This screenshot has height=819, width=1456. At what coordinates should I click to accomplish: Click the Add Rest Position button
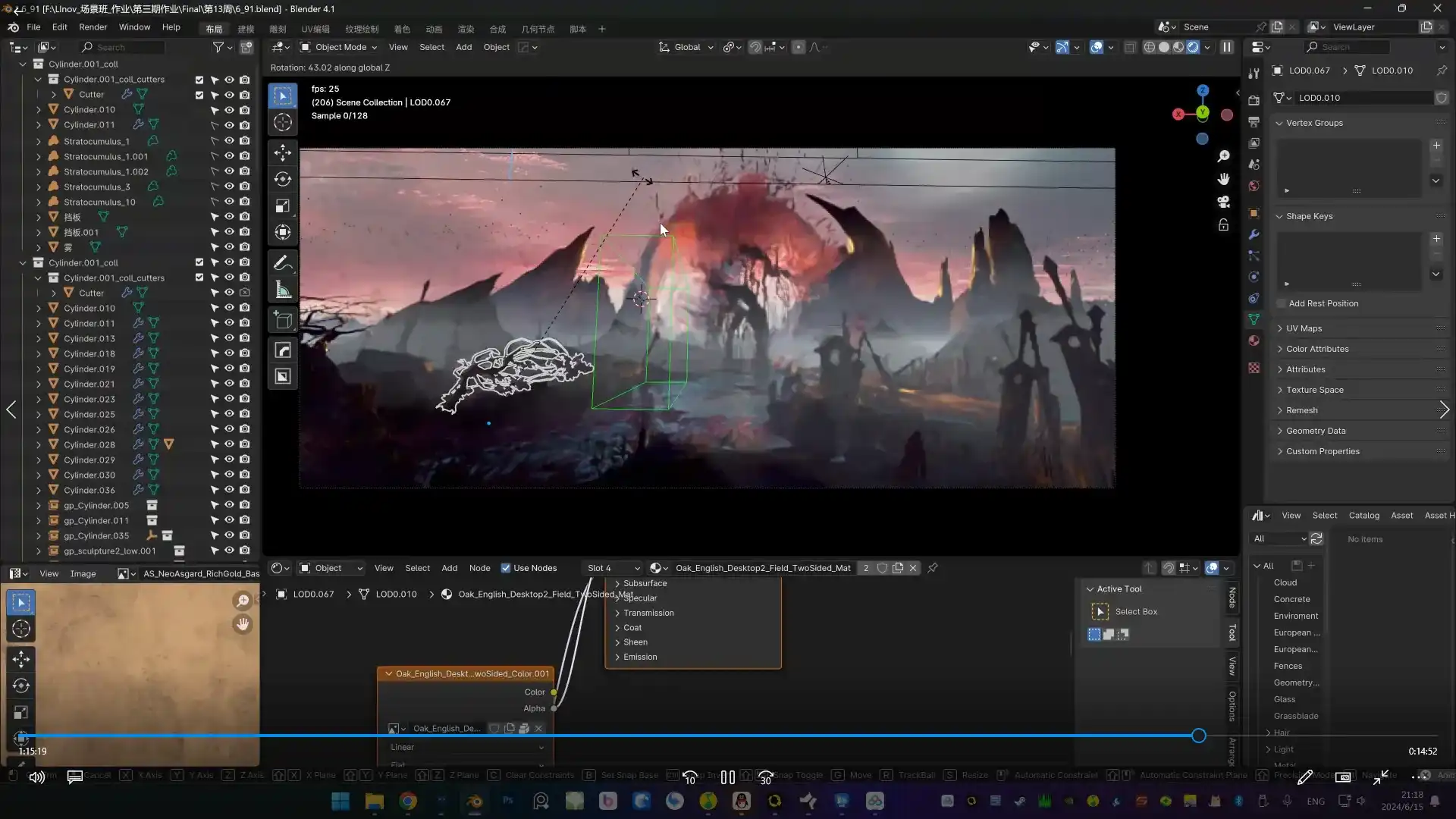coord(1323,303)
